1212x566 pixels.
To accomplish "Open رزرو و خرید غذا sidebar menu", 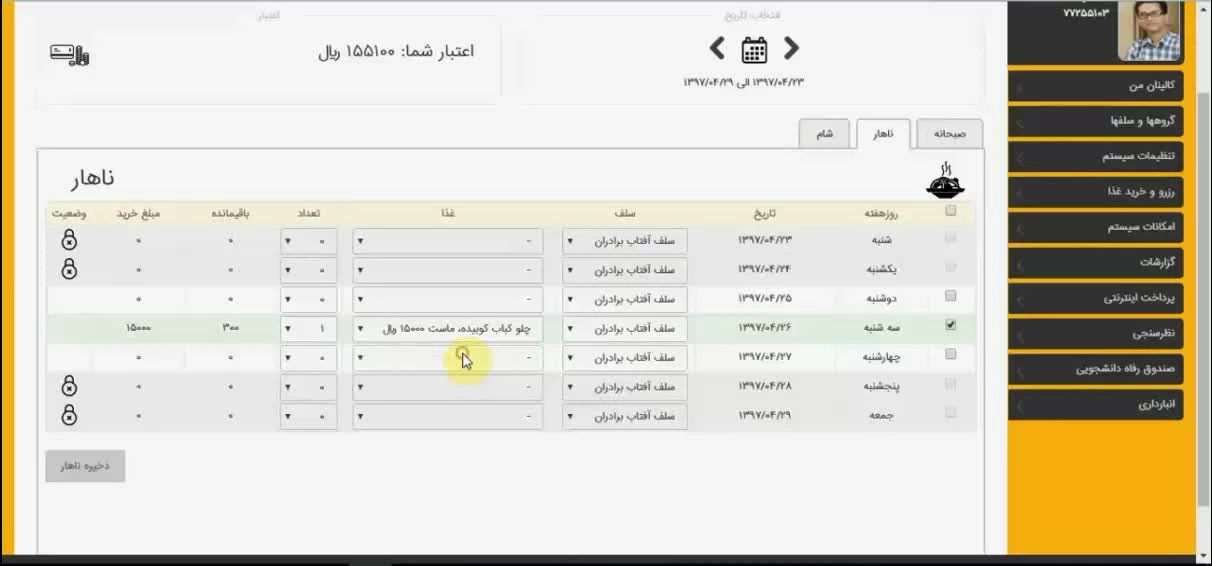I will pyautogui.click(x=1096, y=192).
